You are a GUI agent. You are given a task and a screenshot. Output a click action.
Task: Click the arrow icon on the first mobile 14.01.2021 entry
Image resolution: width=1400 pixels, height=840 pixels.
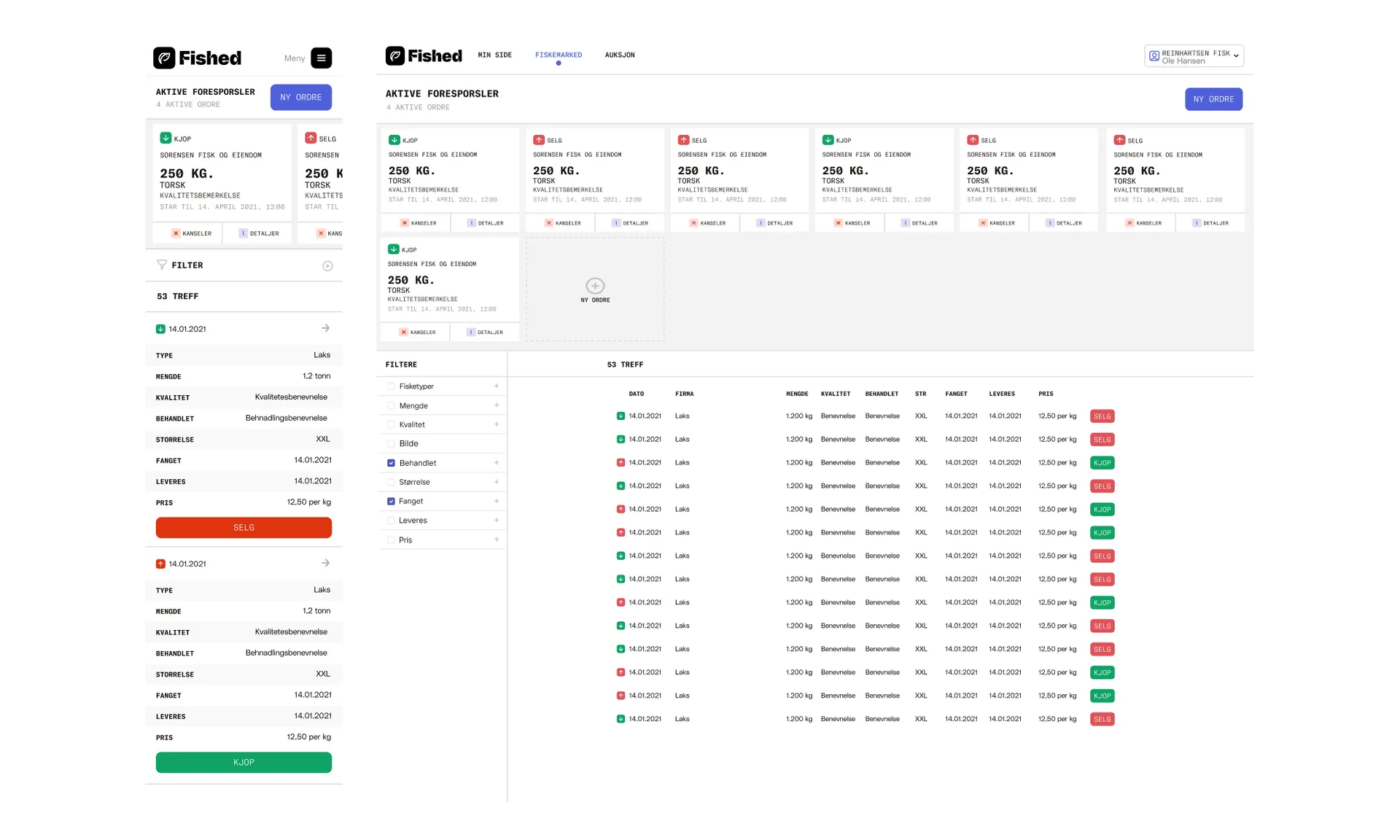pyautogui.click(x=325, y=328)
